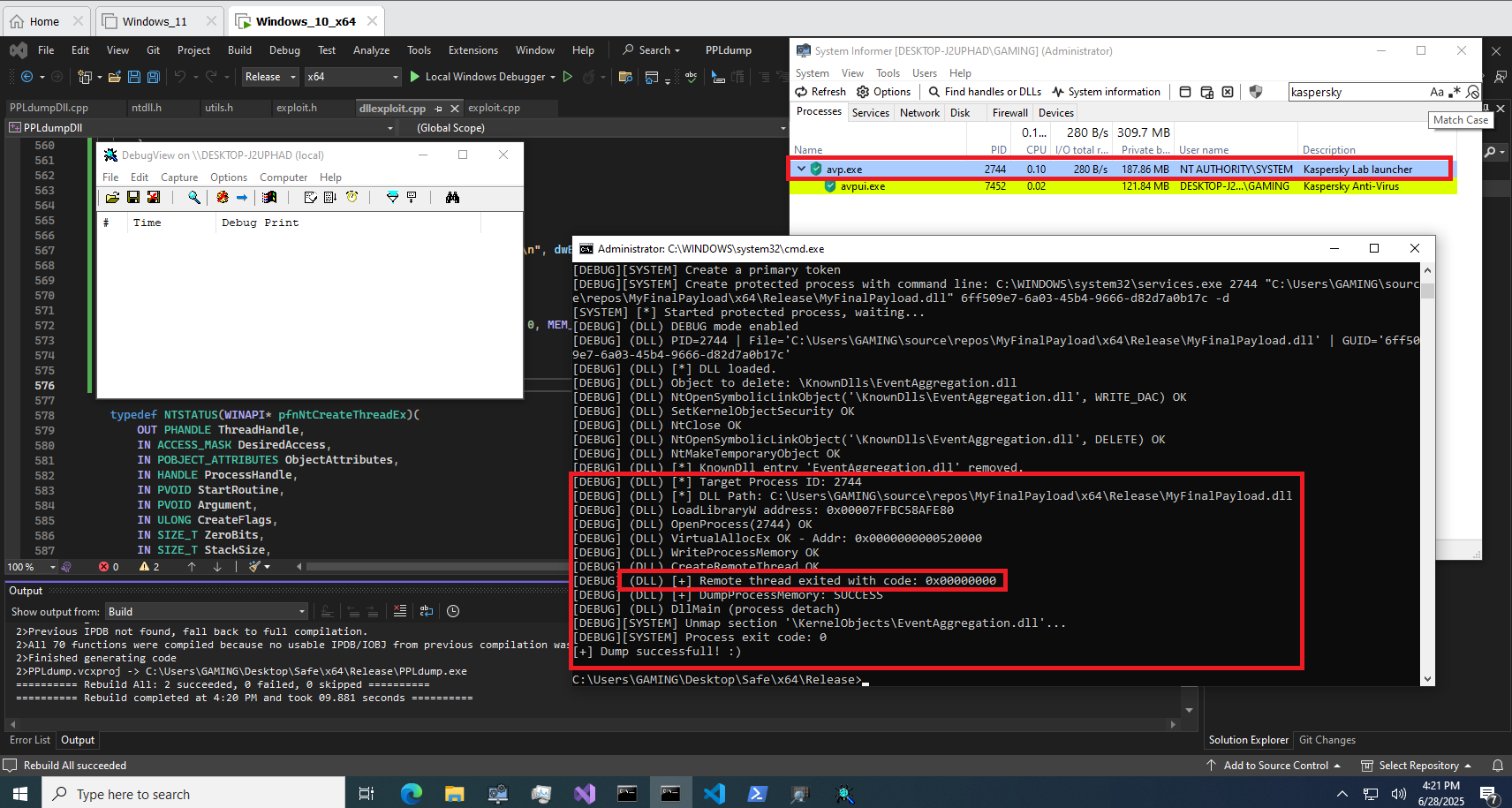Screen dimensions: 1512x808
Task: Open the x64 platform dropdown
Action: pyautogui.click(x=352, y=77)
